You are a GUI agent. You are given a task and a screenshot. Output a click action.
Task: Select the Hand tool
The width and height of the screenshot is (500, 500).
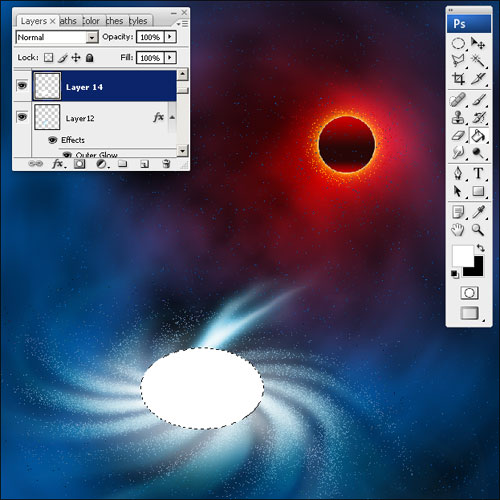458,230
